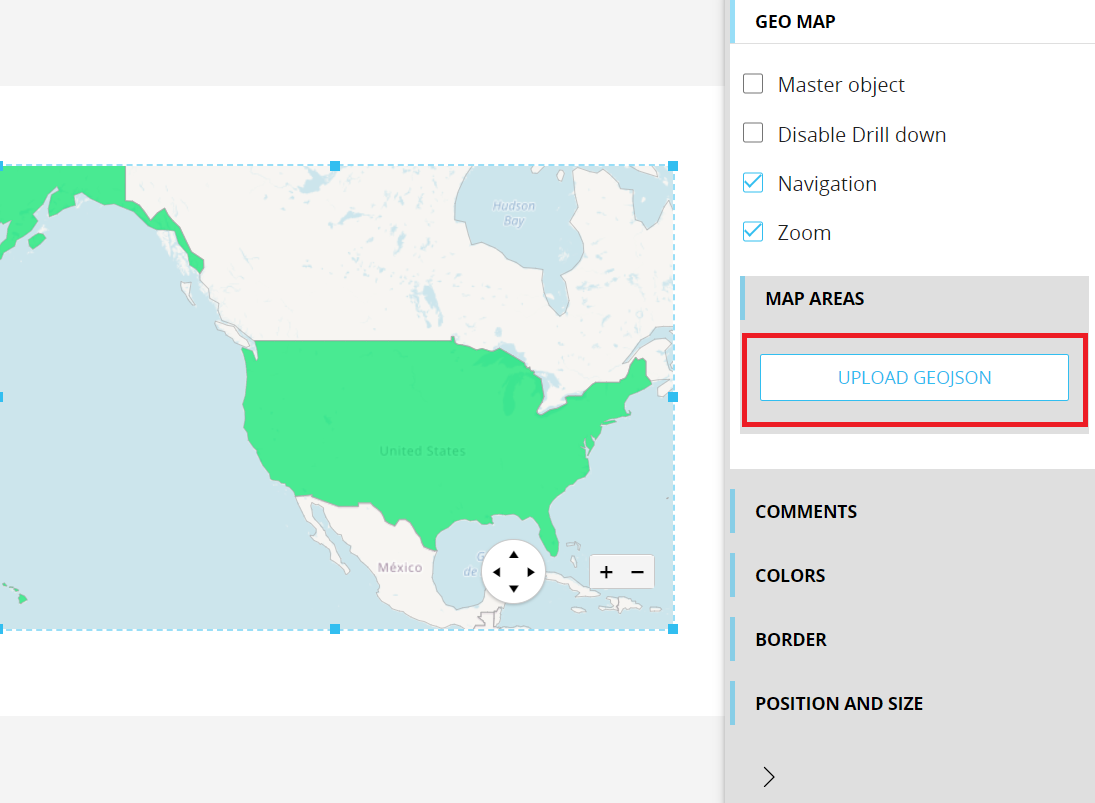The image size is (1095, 803).
Task: Expand the Comments section
Action: tap(806, 511)
